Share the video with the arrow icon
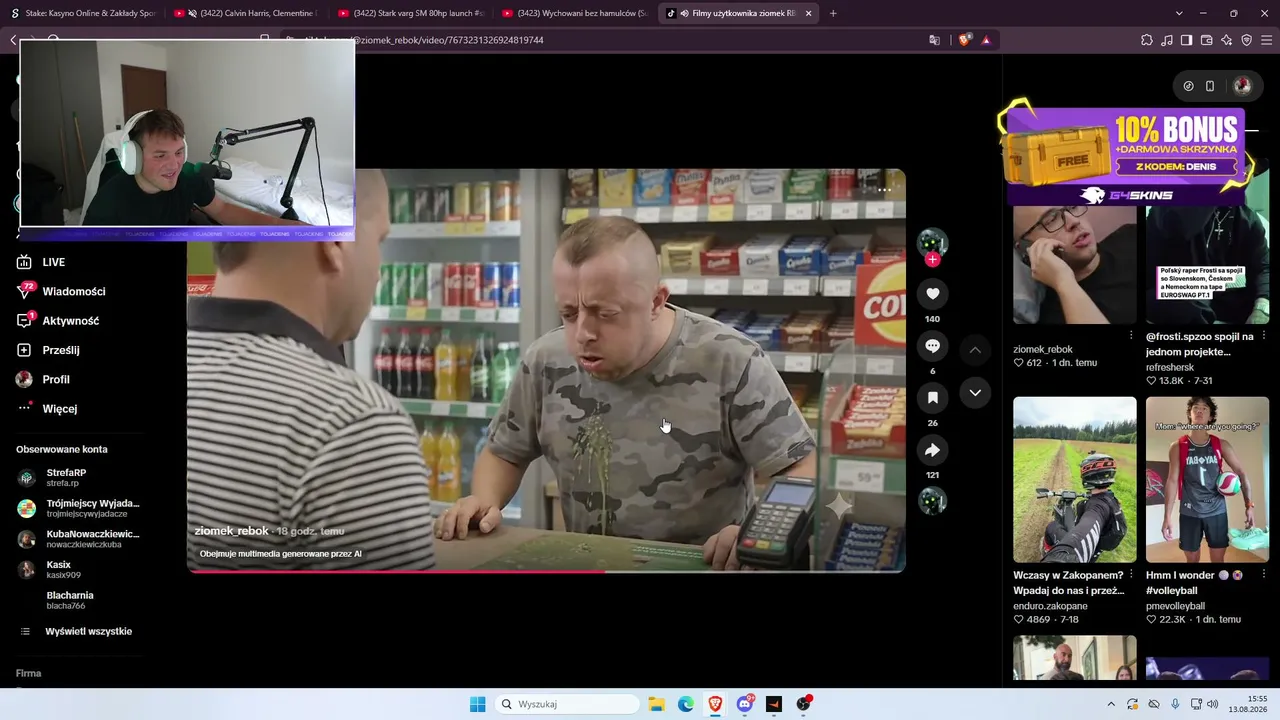The image size is (1280, 720). (x=932, y=450)
